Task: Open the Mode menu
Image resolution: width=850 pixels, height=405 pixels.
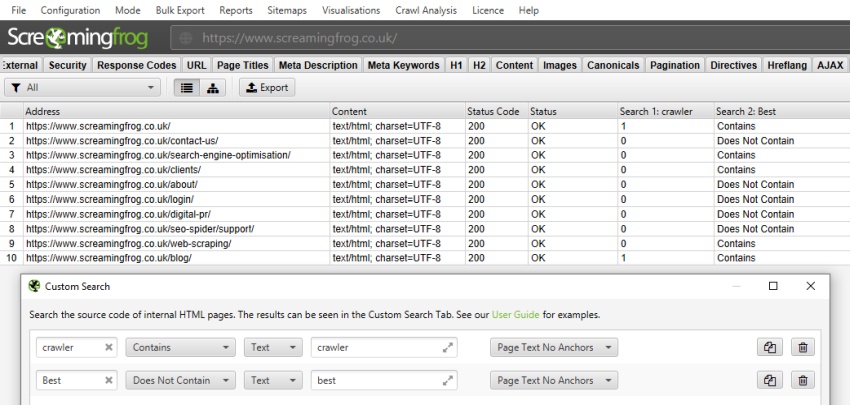Action: pos(128,10)
